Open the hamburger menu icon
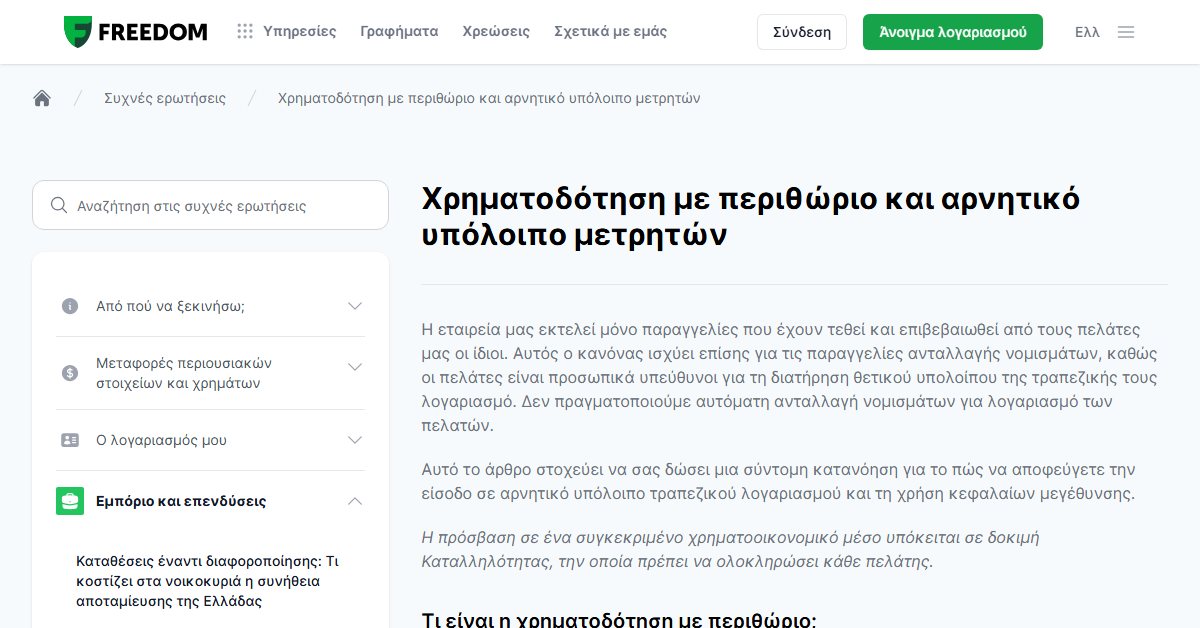This screenshot has width=1200, height=628. [x=1126, y=32]
